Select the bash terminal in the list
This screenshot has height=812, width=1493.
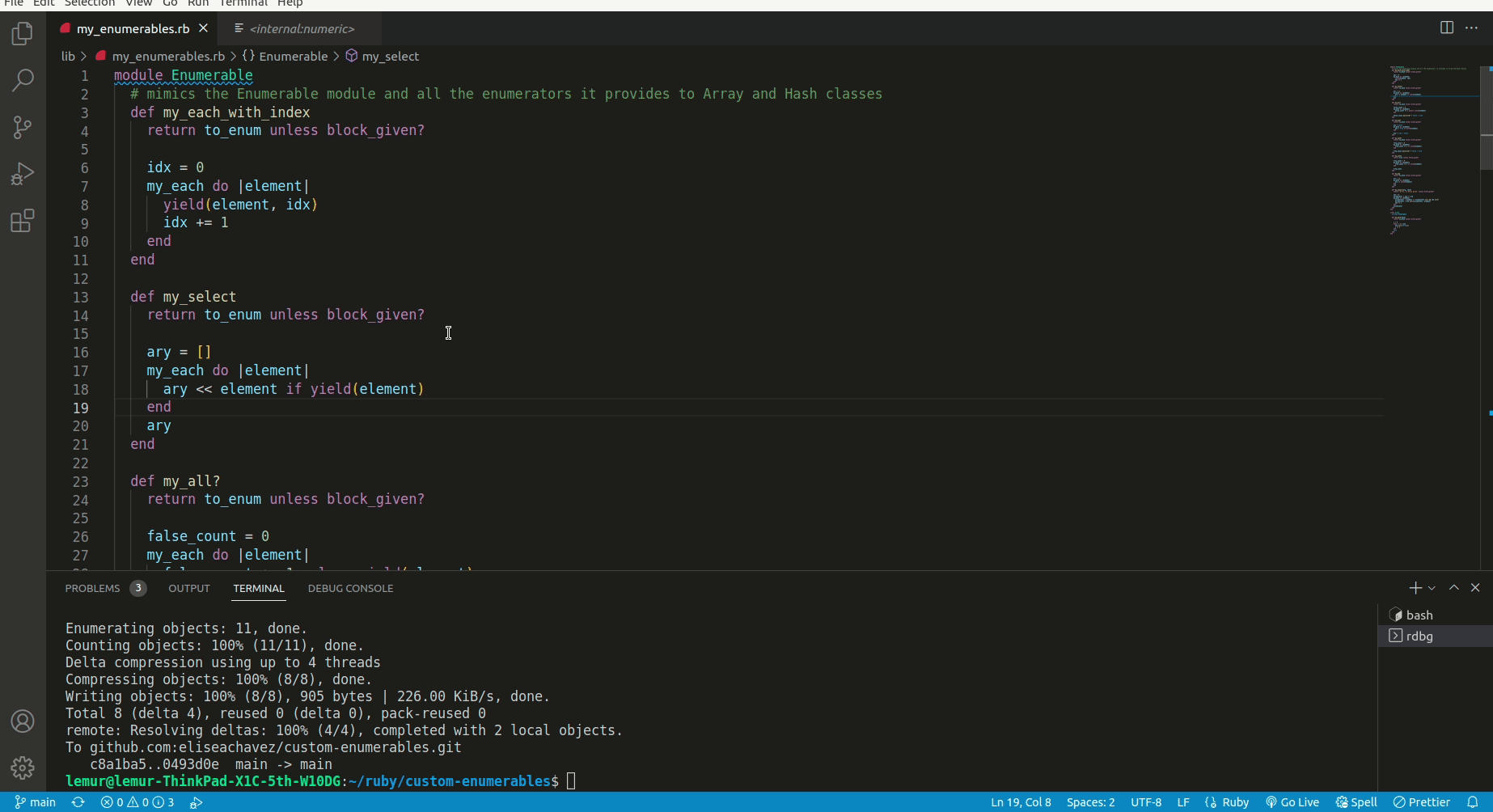coord(1418,615)
